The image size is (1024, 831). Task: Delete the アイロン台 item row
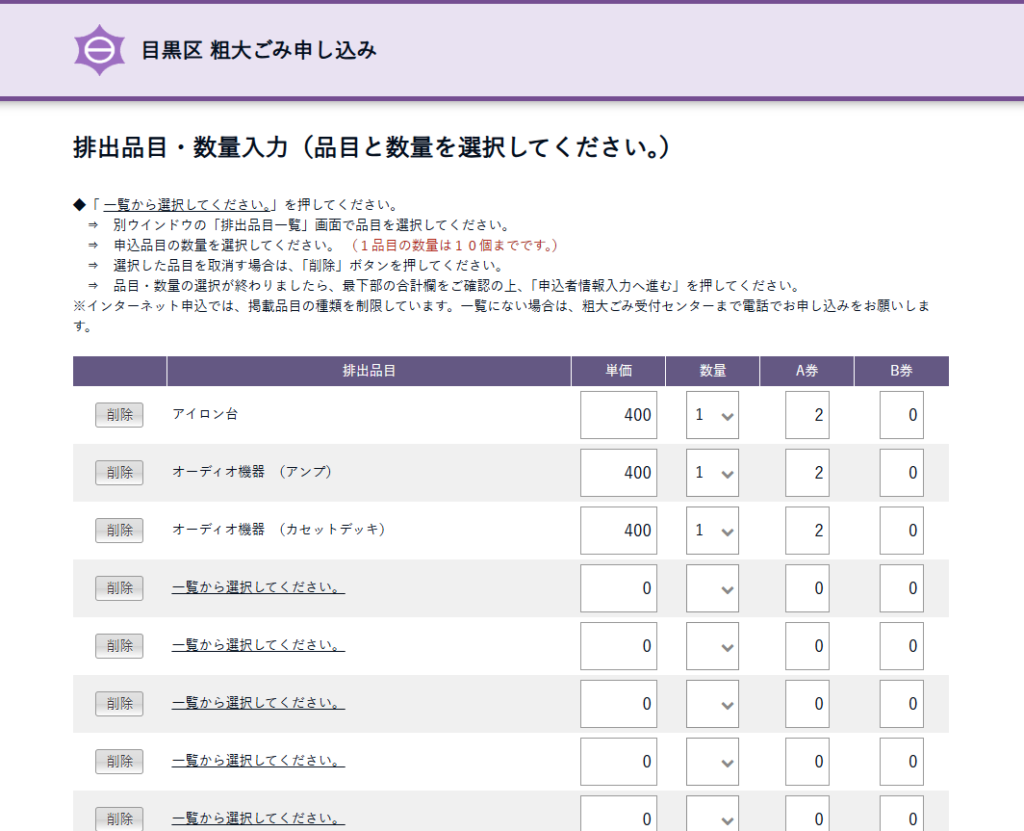click(x=119, y=415)
